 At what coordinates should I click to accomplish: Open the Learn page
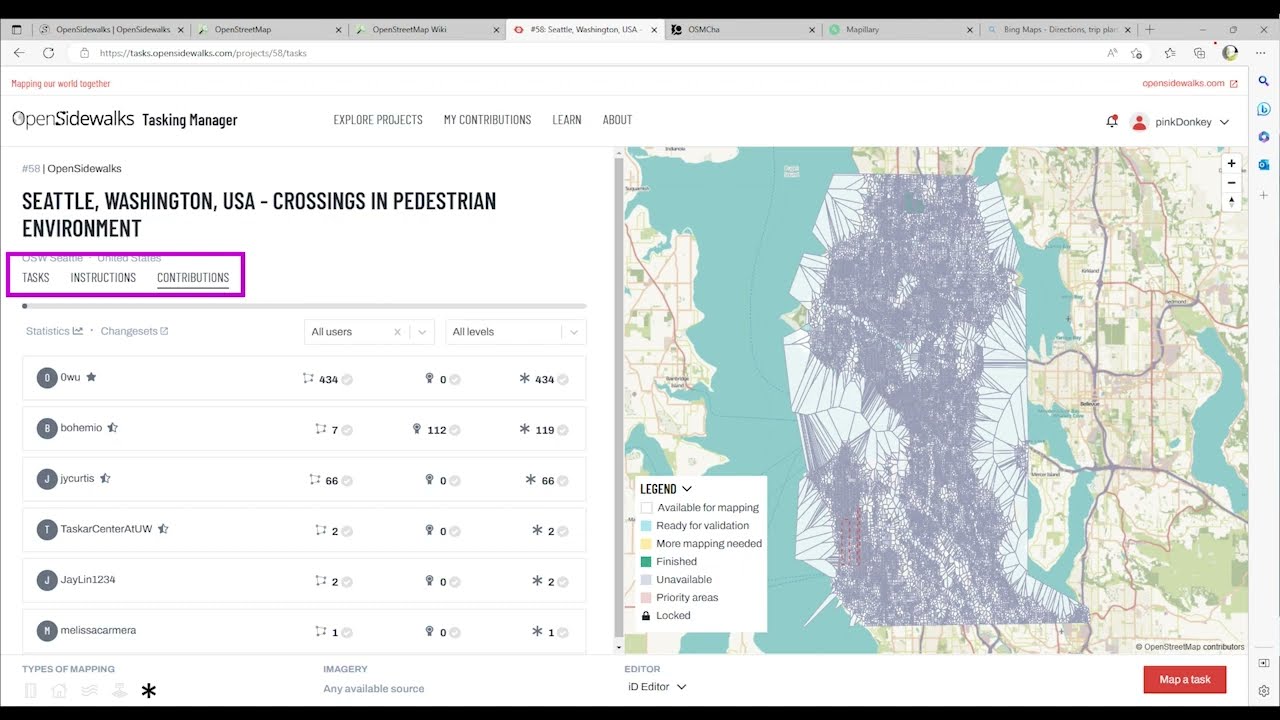(567, 120)
